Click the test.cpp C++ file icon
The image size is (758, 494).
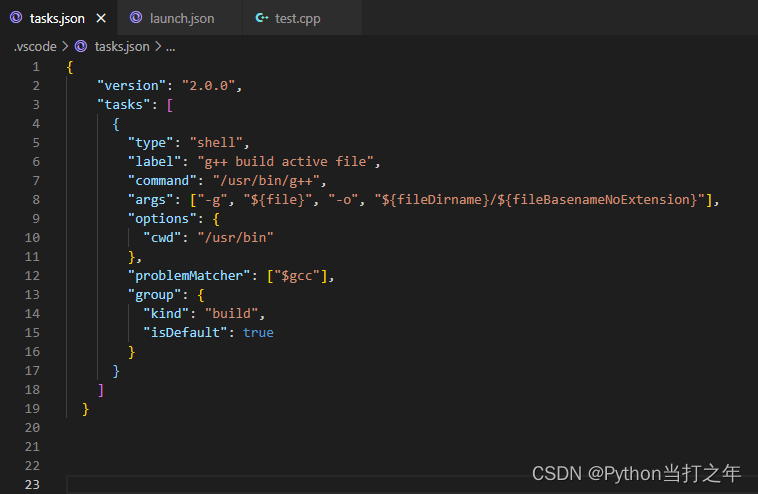coord(262,18)
